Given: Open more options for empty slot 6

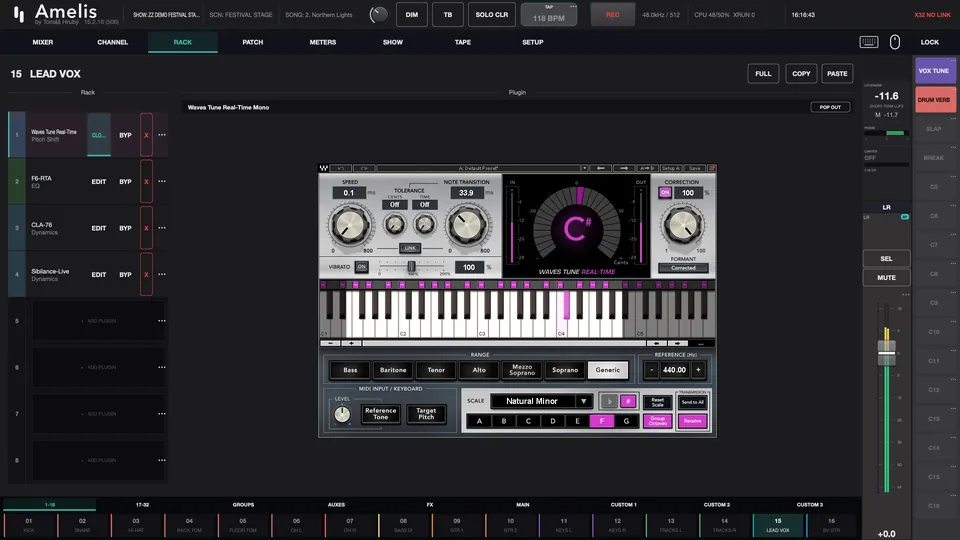Looking at the screenshot, I should point(162,367).
